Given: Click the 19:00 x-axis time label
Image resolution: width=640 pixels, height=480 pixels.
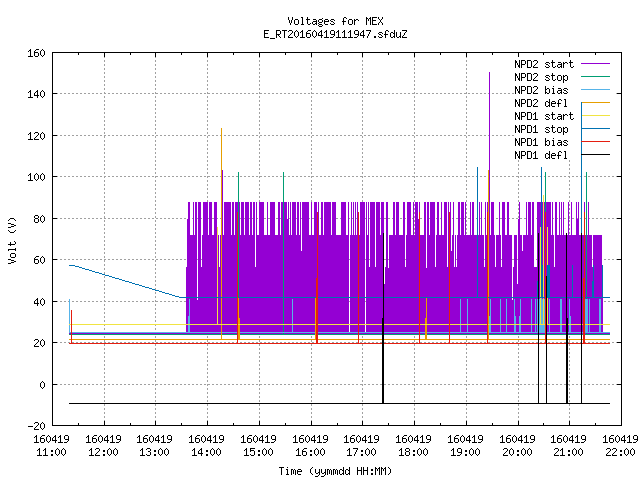Looking at the screenshot, I should [465, 452].
